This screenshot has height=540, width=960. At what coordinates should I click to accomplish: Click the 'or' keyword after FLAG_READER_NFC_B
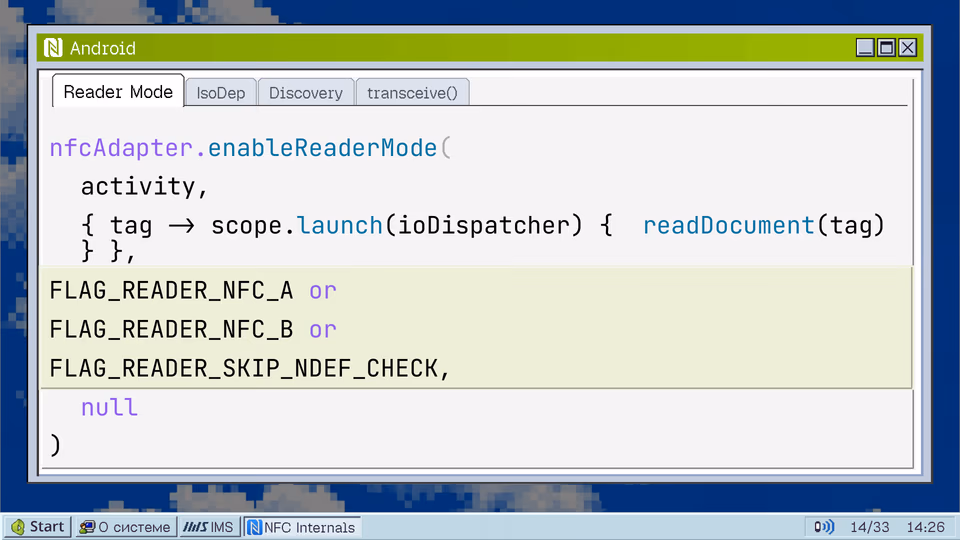coord(323,331)
